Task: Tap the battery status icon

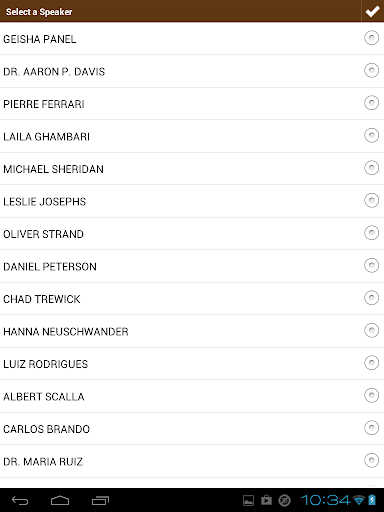Action: click(x=372, y=500)
